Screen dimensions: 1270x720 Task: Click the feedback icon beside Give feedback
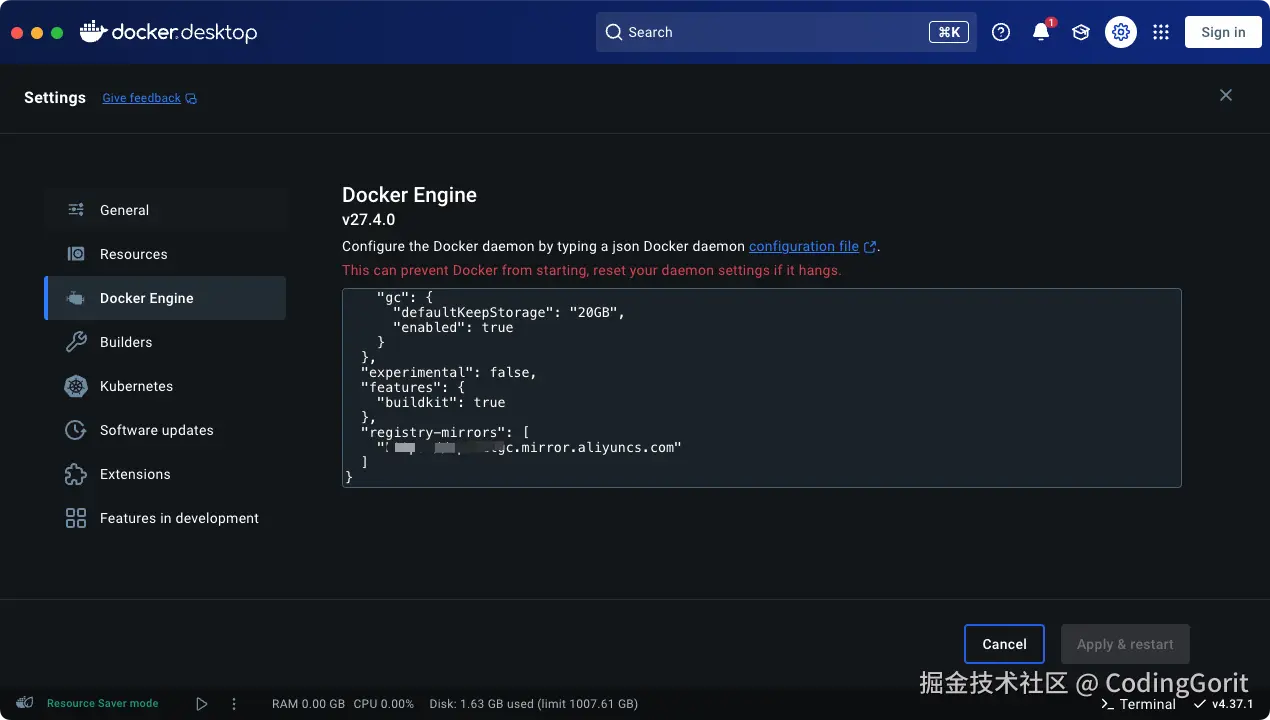click(x=191, y=98)
